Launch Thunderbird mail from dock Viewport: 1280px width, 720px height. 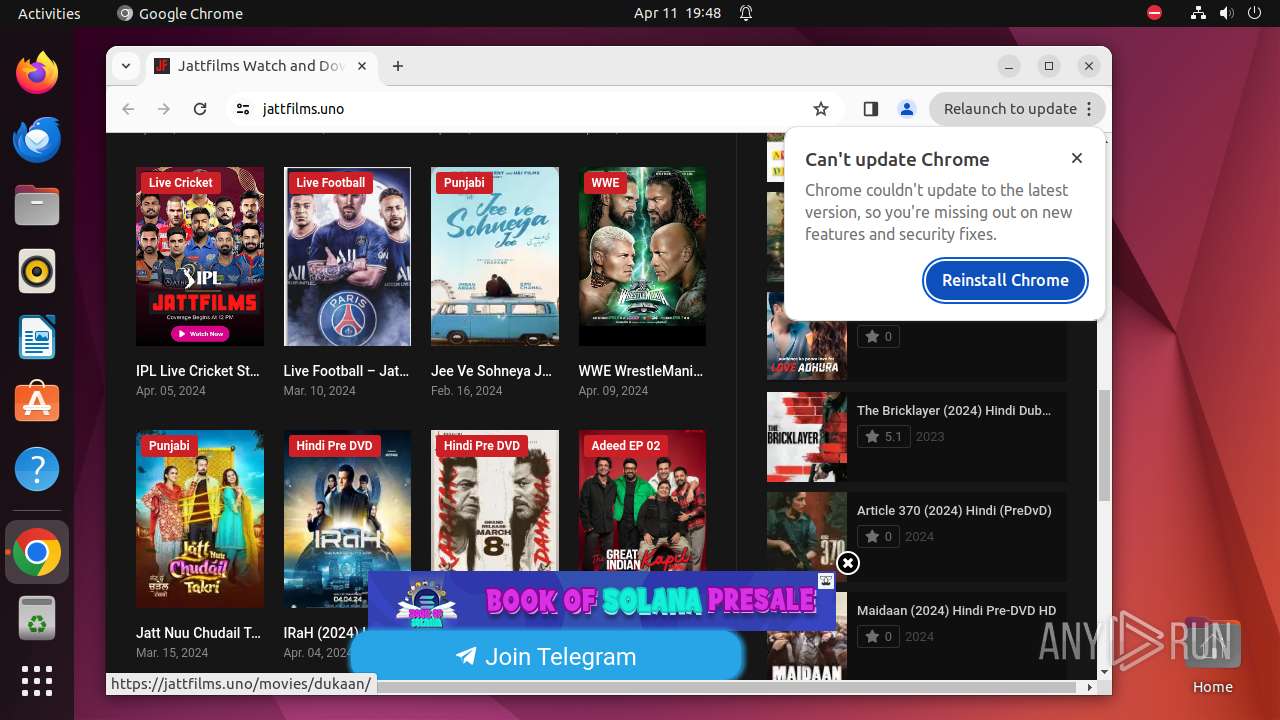pos(37,139)
